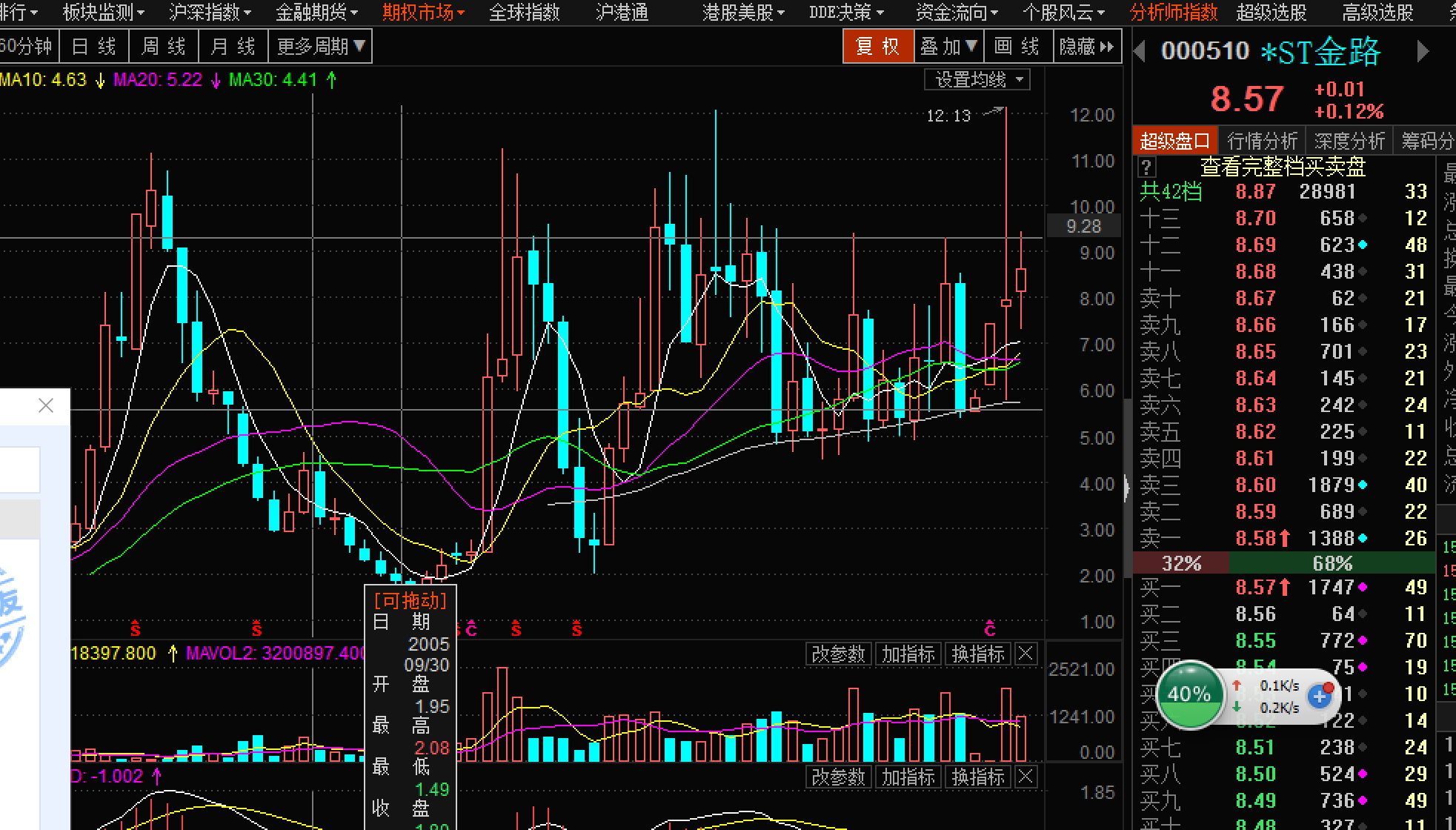Image resolution: width=1456 pixels, height=830 pixels.
Task: Click sell price 8.58 in 卖一 row
Action: pos(1255,538)
